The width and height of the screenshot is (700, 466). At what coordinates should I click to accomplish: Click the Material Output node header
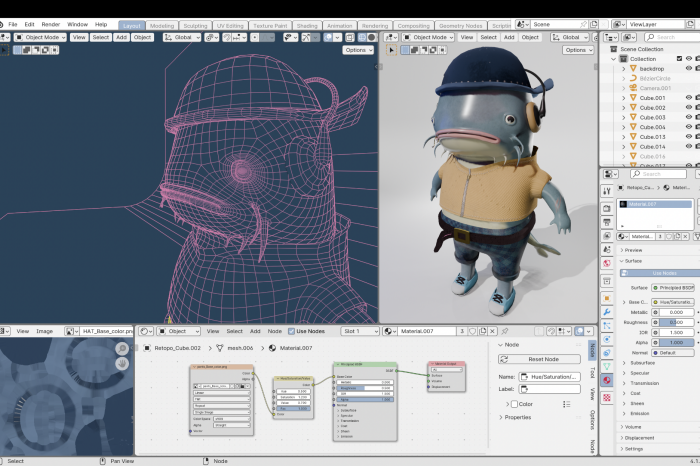click(x=446, y=364)
